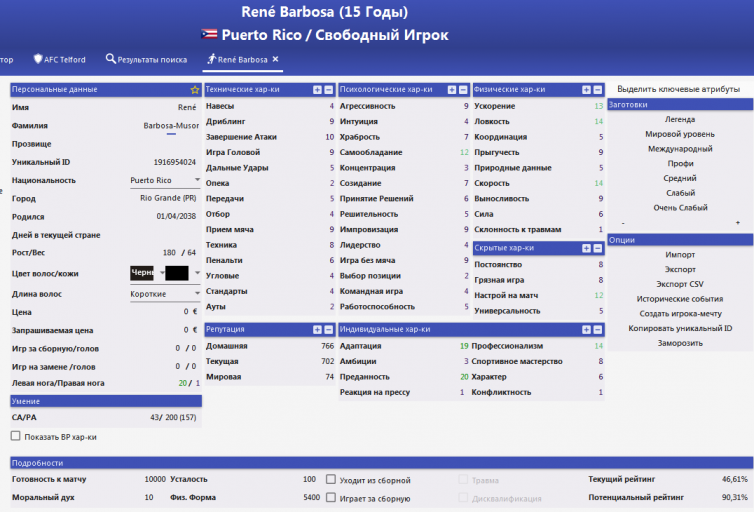The width and height of the screenshot is (754, 512).
Task: Apply the Профи preset
Action: (x=680, y=163)
